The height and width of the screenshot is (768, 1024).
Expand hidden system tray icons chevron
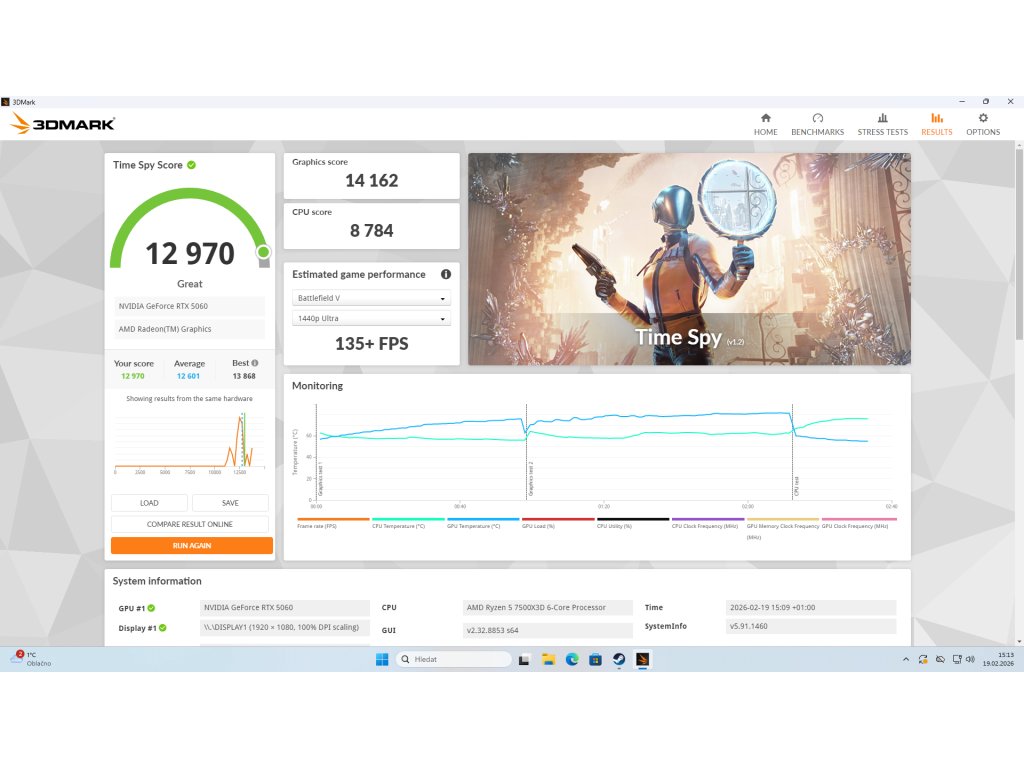[x=905, y=660]
